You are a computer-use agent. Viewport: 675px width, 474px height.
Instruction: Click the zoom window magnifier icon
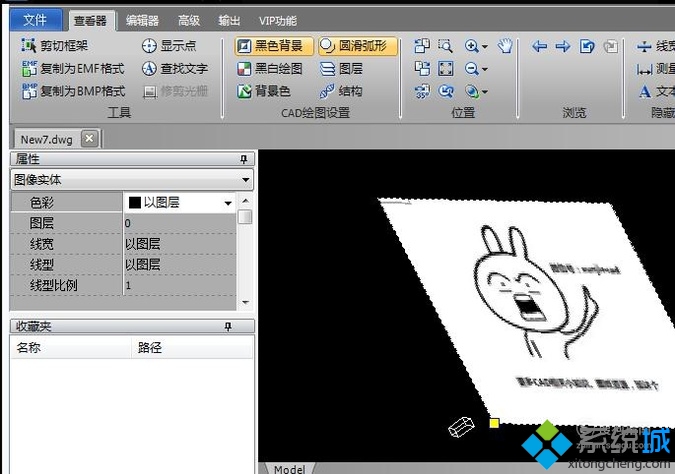click(446, 46)
